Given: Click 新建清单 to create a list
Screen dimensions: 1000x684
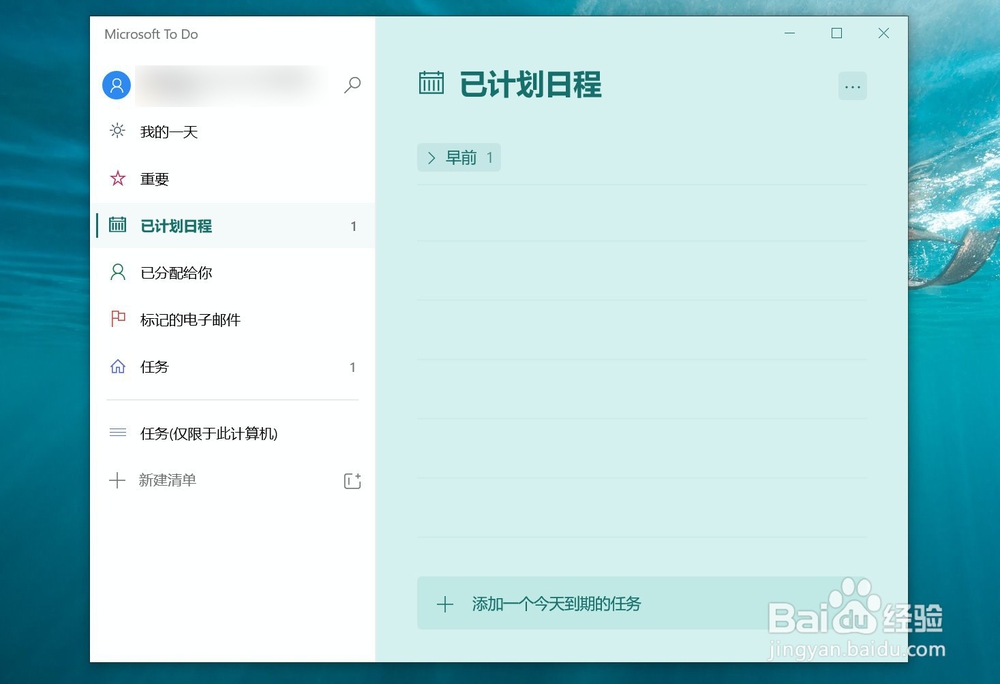Looking at the screenshot, I should (x=164, y=480).
